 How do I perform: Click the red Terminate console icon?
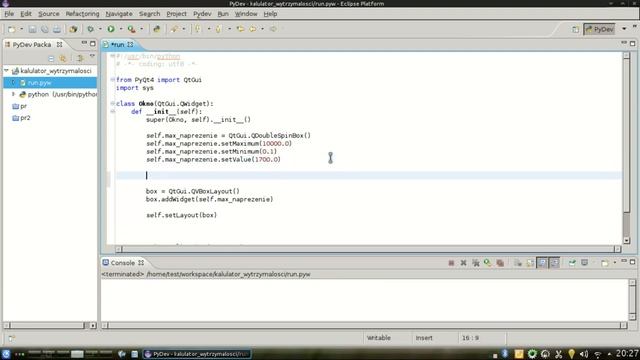pyautogui.click(x=451, y=263)
